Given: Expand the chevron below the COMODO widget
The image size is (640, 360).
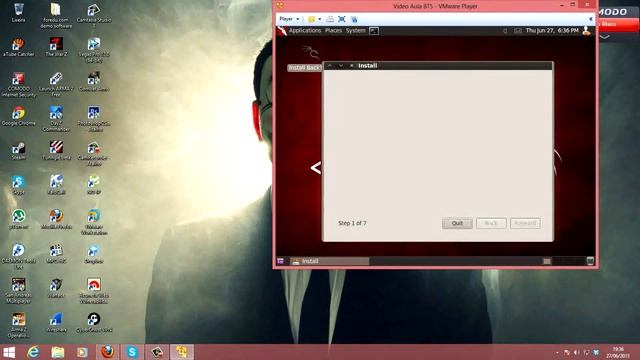Looking at the screenshot, I should click(x=605, y=37).
